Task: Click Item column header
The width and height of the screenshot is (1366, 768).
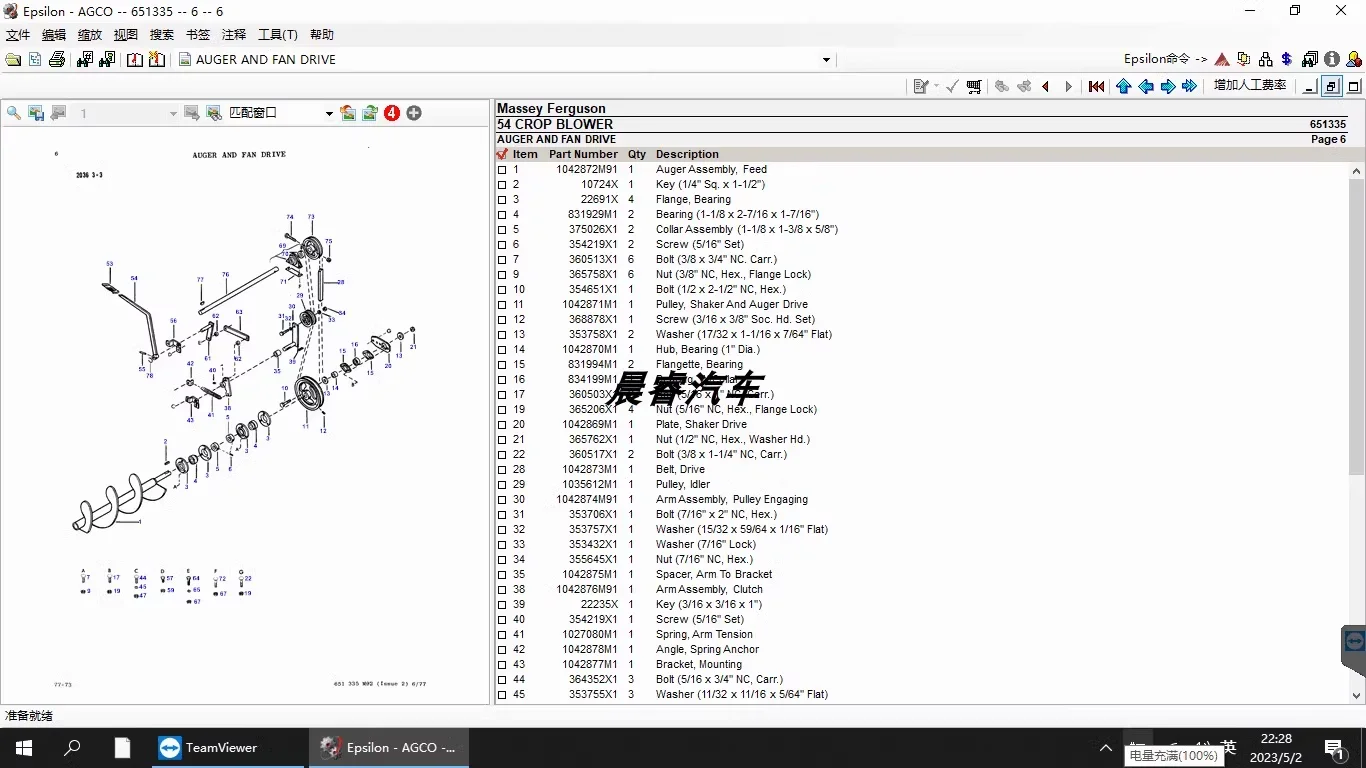Action: click(x=525, y=155)
